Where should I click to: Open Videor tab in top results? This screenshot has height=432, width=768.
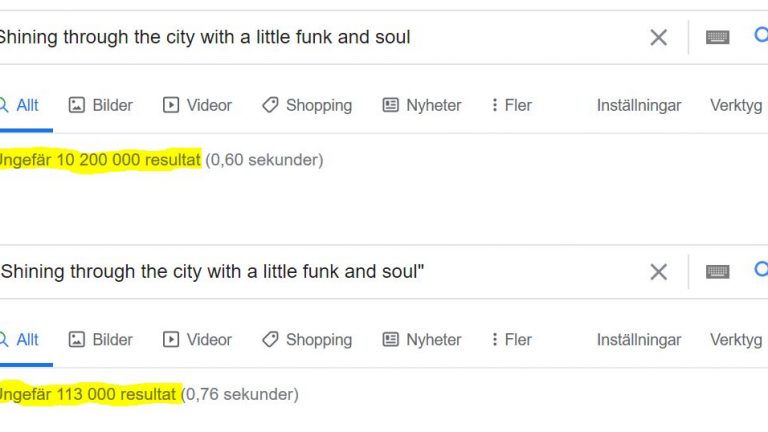pos(197,105)
